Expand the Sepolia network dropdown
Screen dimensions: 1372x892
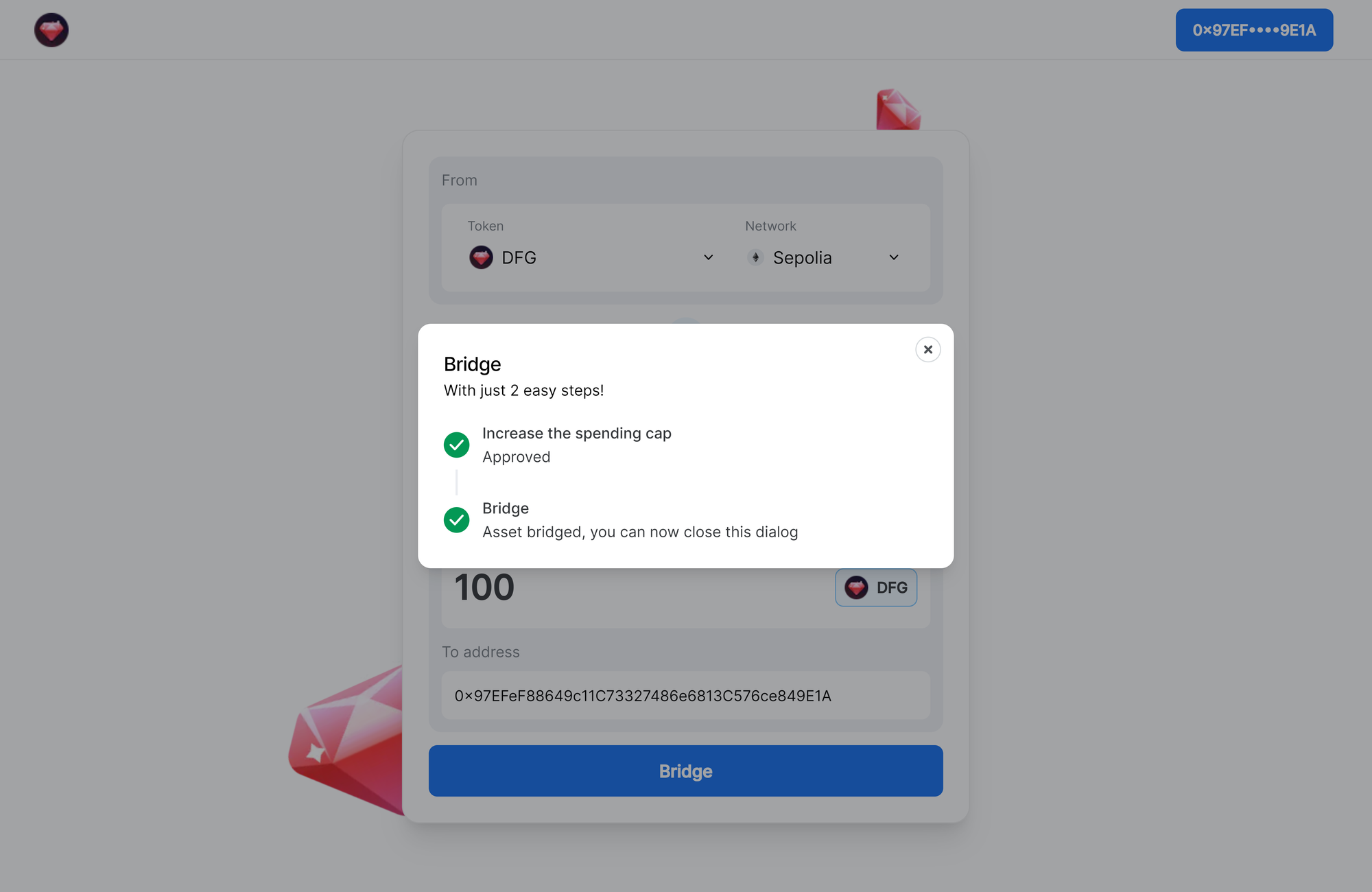click(823, 257)
